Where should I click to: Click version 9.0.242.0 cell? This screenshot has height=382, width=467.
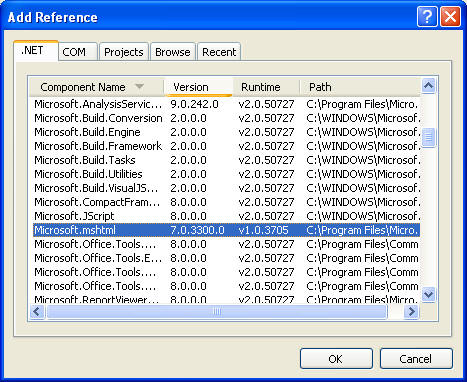194,104
